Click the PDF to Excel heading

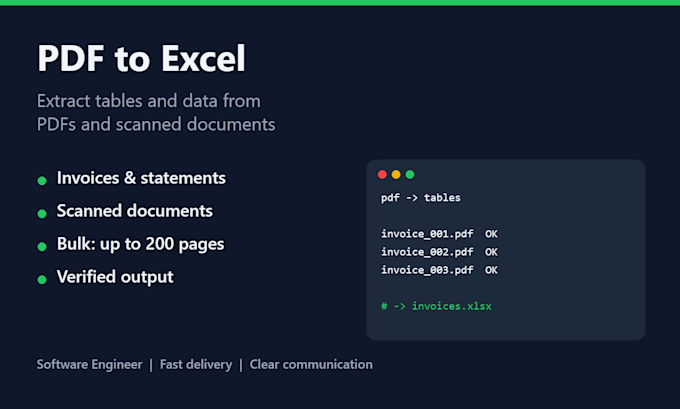[141, 58]
